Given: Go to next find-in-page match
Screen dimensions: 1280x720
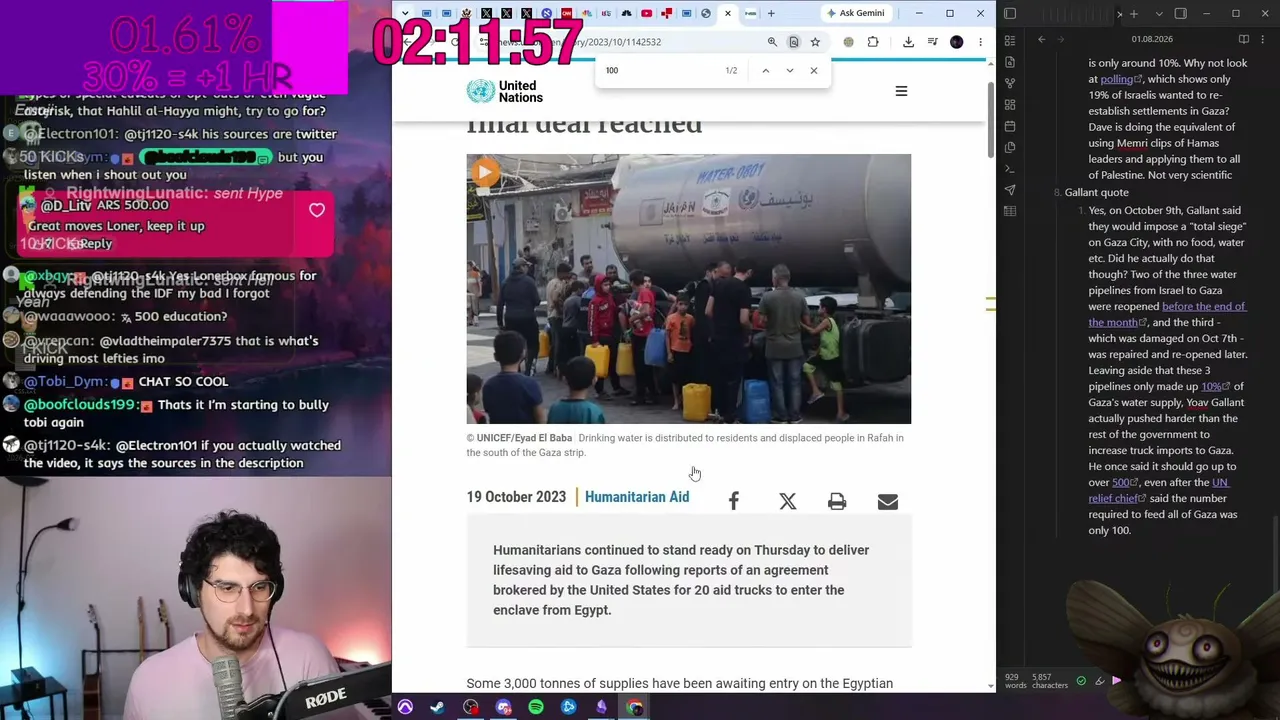Looking at the screenshot, I should pyautogui.click(x=790, y=71).
